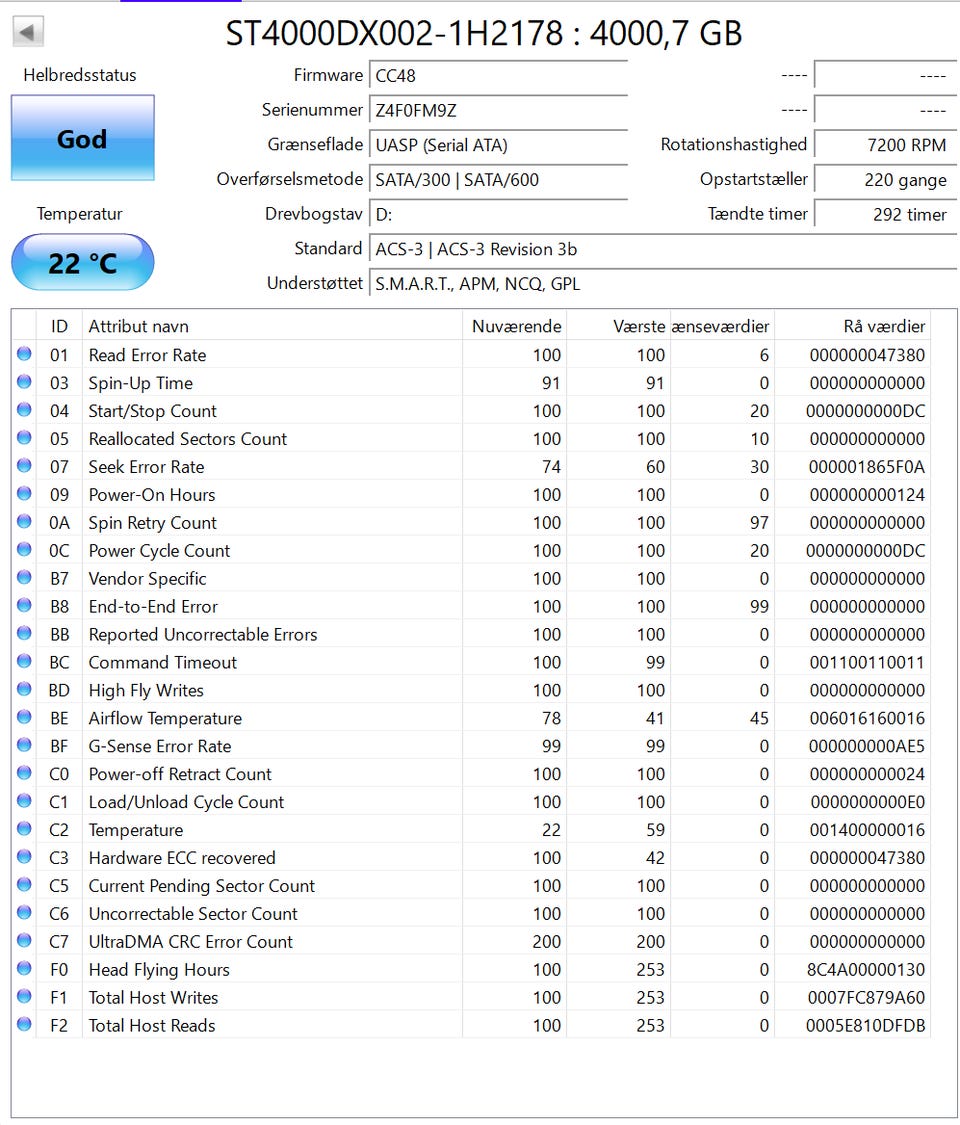Click the status icon next to Power-On Hours
Viewport: 960px width, 1125px height.
click(x=24, y=494)
